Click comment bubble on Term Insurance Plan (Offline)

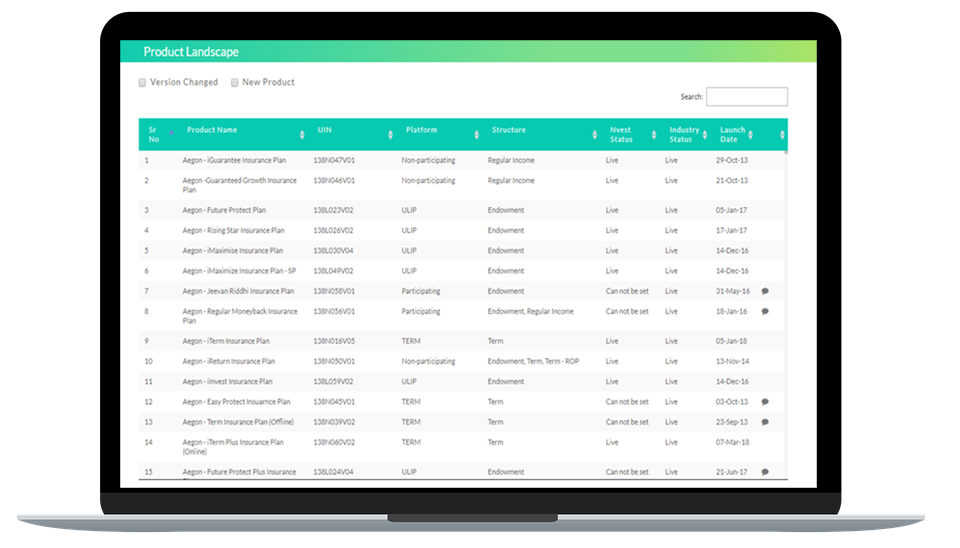coord(765,422)
